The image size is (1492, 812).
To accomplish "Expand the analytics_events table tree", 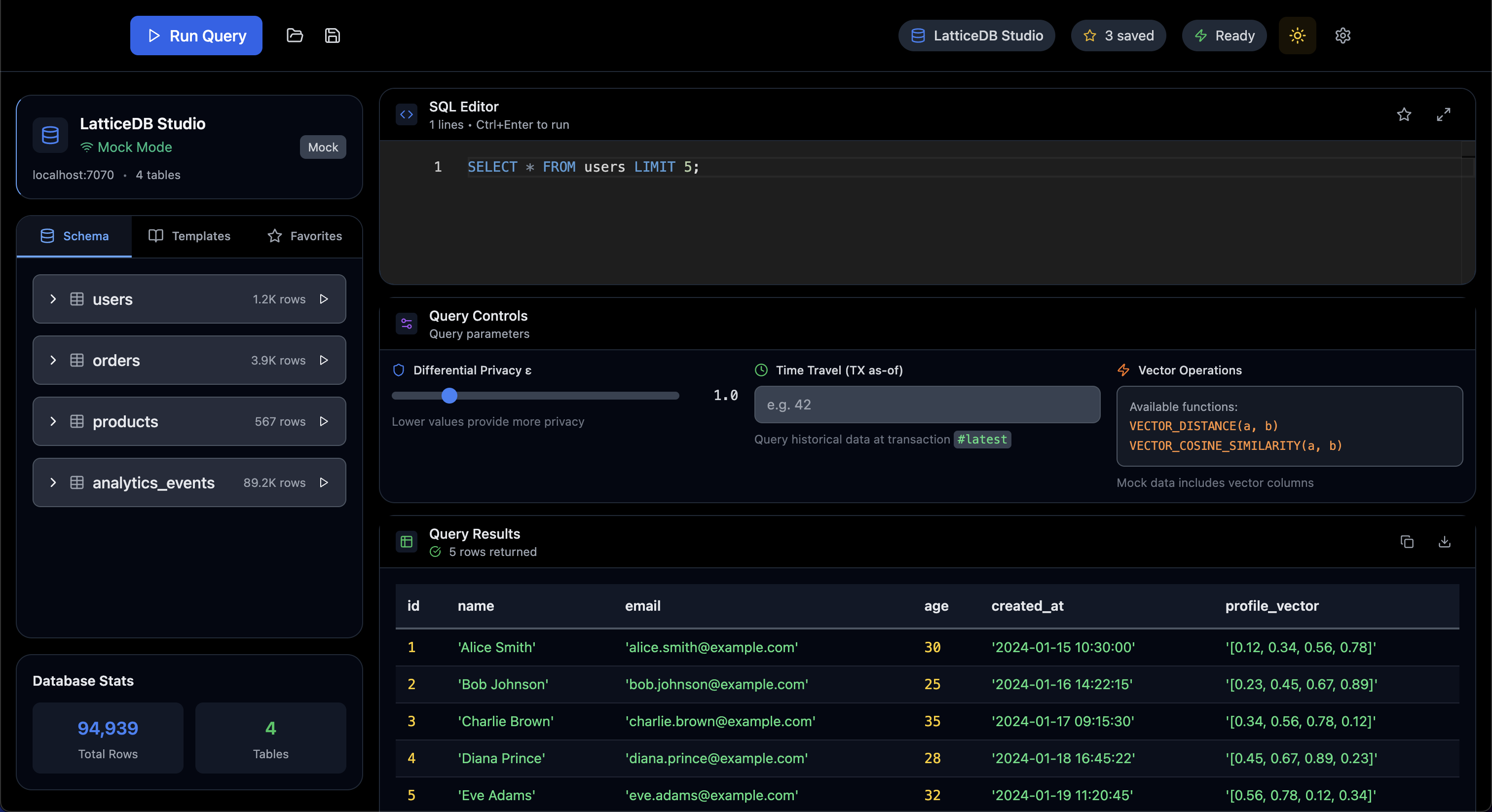I will point(53,482).
